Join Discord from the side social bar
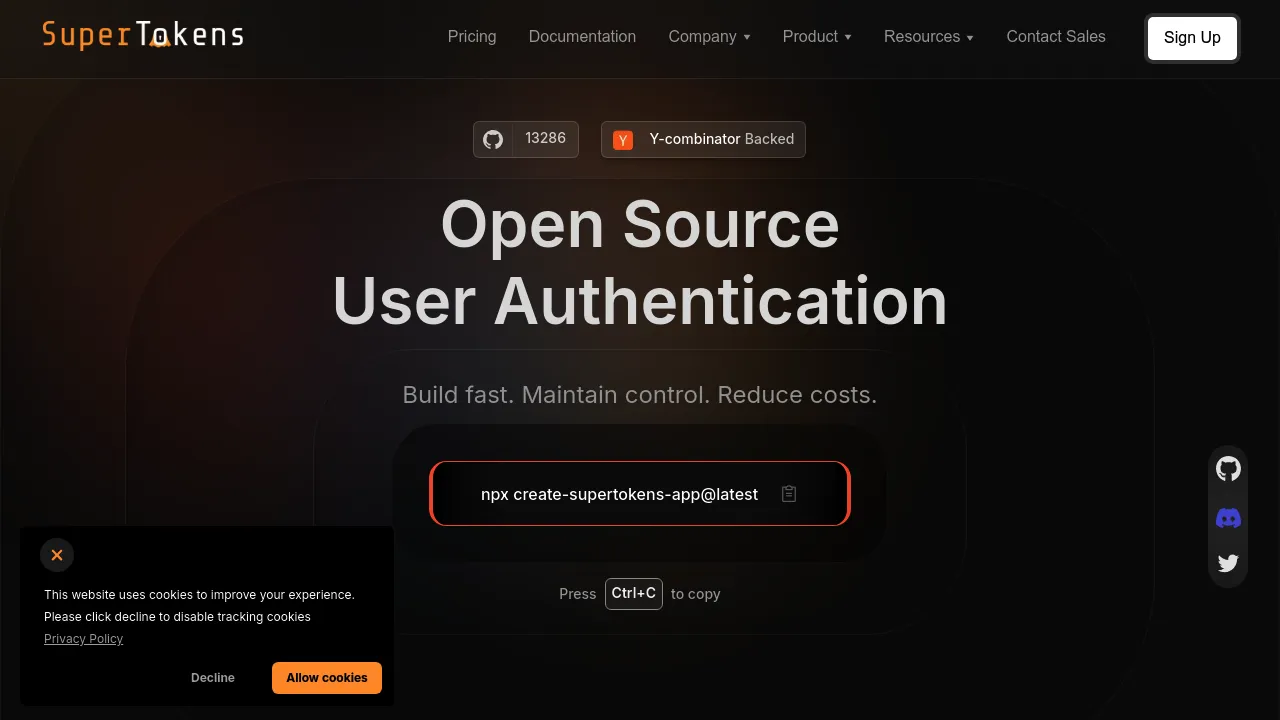 tap(1228, 518)
